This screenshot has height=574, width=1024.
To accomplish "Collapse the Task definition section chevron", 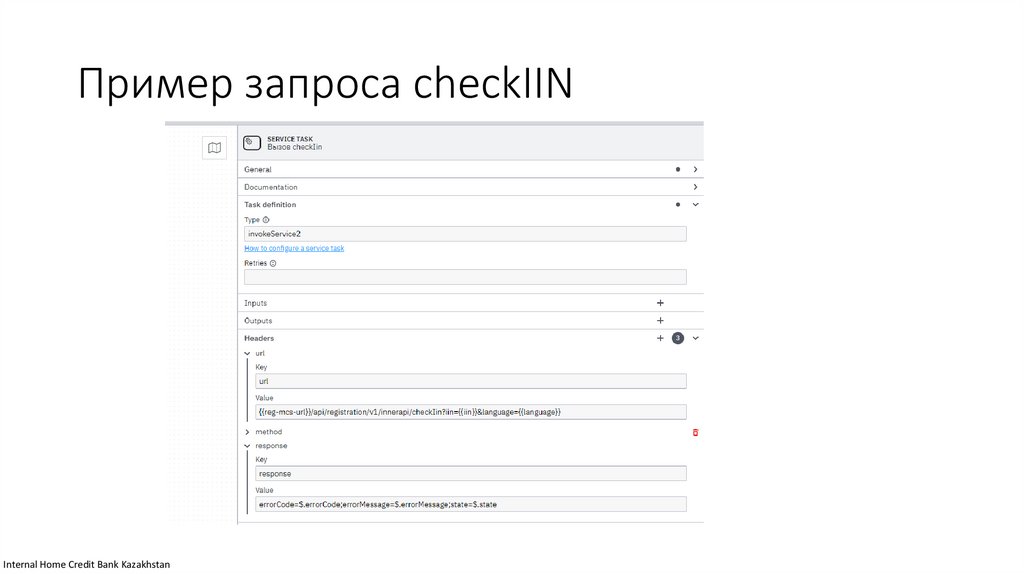I will tap(696, 204).
